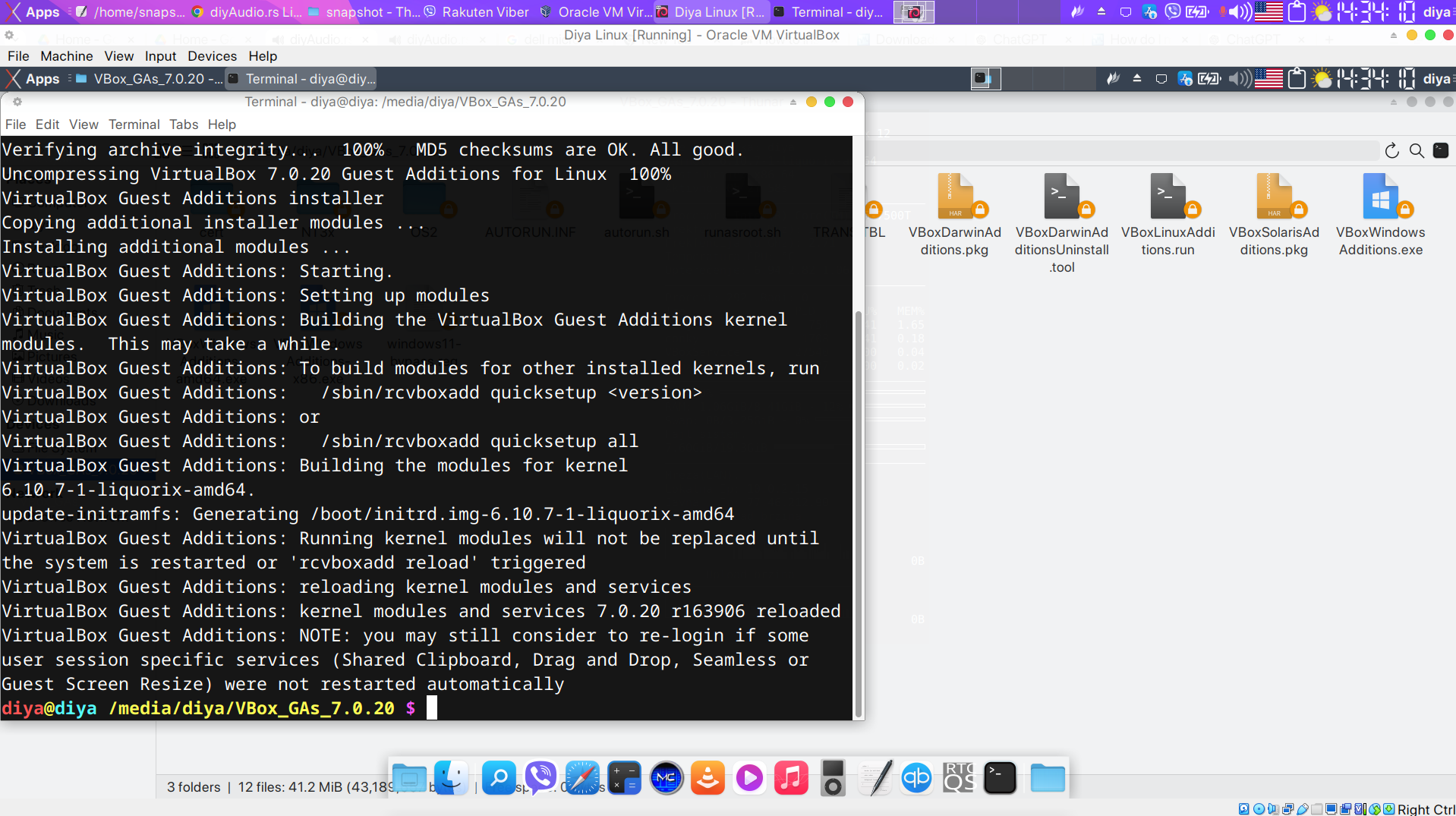
Task: Open host Apps menu in top panel
Action: pyautogui.click(x=33, y=12)
